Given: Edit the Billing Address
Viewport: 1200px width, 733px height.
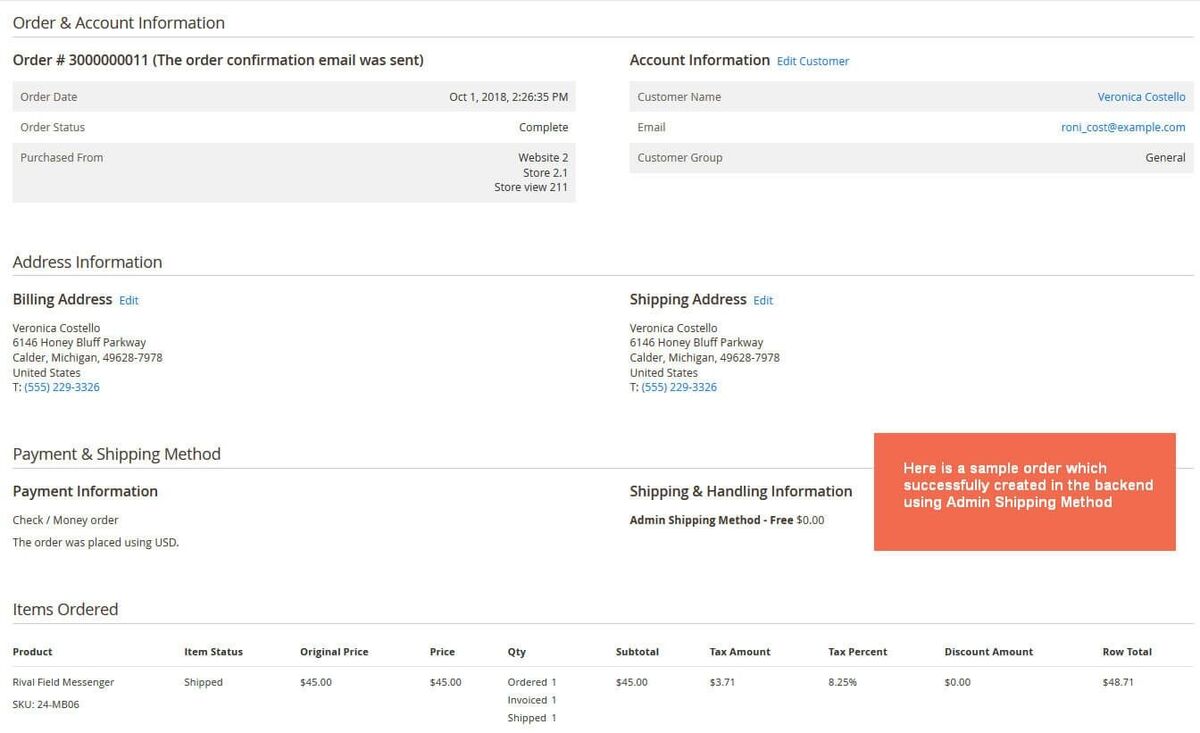Looking at the screenshot, I should click(x=128, y=299).
